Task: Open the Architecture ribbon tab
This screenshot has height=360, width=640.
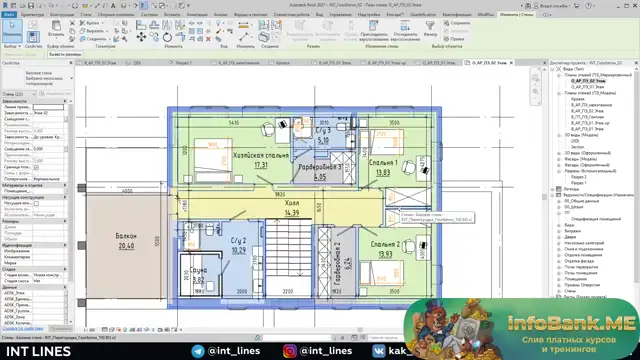Action: tap(32, 14)
